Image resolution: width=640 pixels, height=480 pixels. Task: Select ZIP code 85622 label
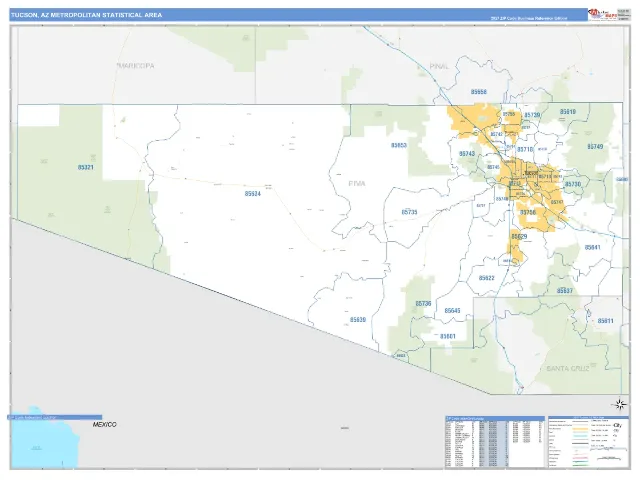487,278
